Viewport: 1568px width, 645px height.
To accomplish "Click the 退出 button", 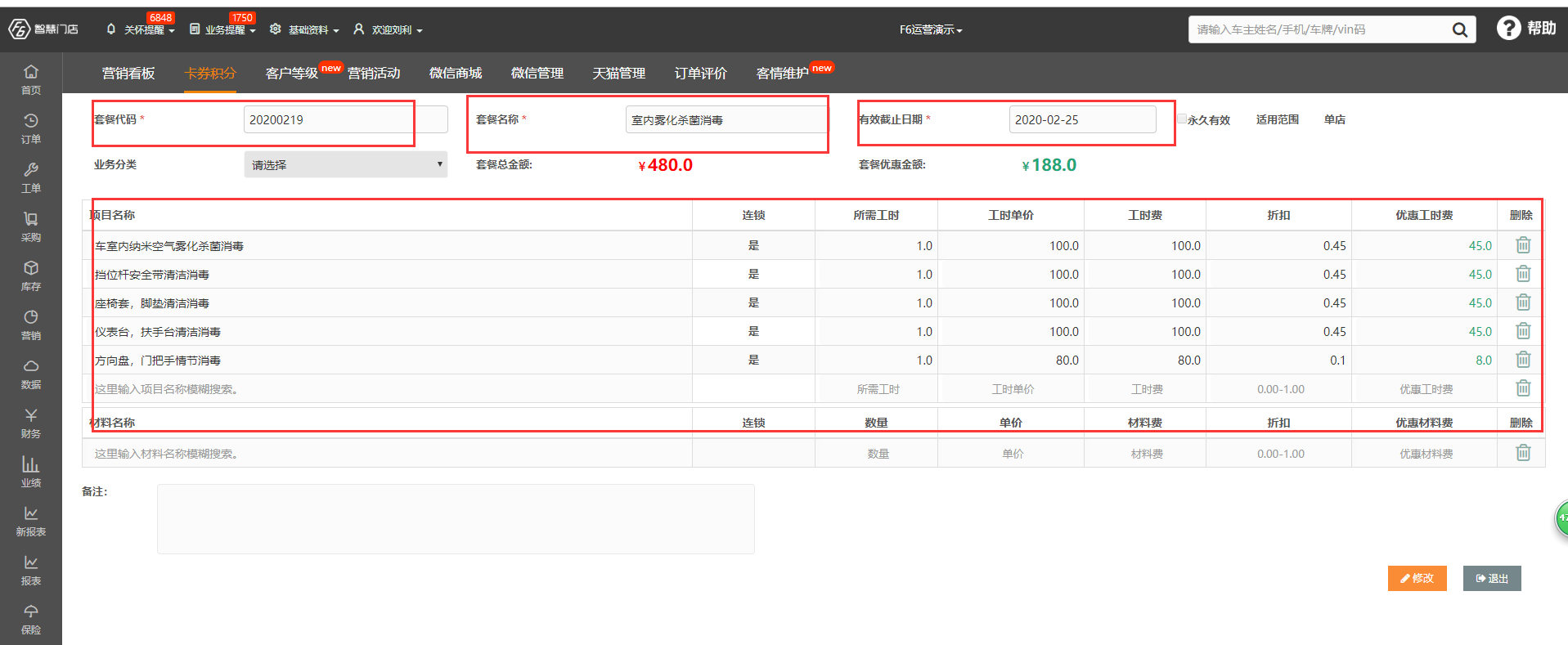I will pyautogui.click(x=1492, y=578).
